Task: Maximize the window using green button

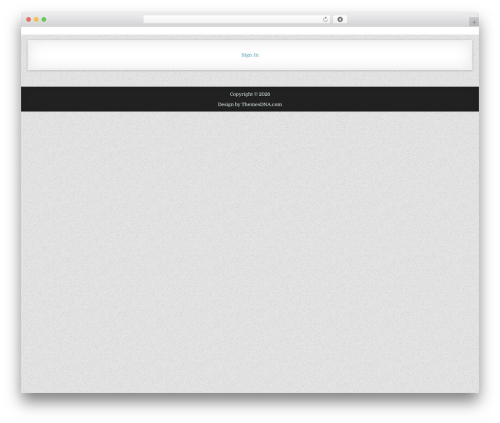Action: coord(44,19)
